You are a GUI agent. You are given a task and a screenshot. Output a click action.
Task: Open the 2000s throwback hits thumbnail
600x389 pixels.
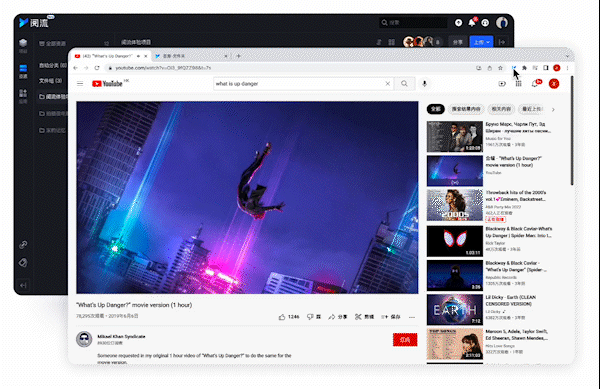455,205
